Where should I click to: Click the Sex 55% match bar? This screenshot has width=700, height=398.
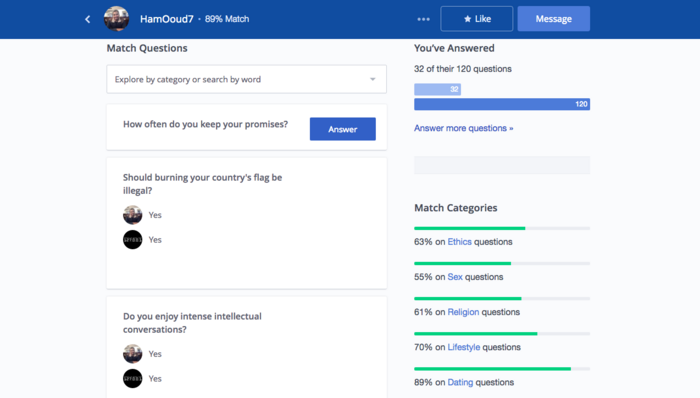tap(502, 263)
